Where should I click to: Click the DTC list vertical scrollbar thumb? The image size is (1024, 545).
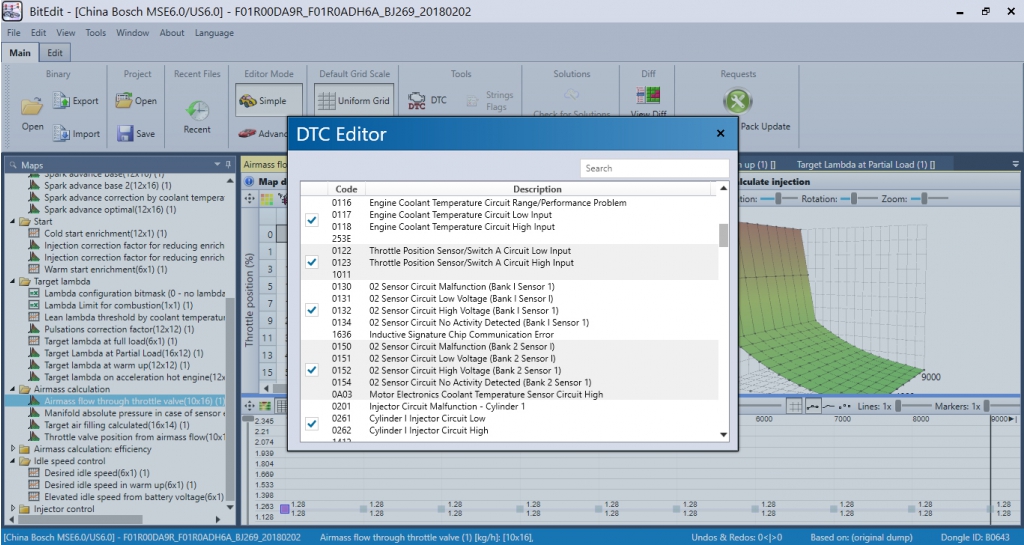tap(723, 235)
